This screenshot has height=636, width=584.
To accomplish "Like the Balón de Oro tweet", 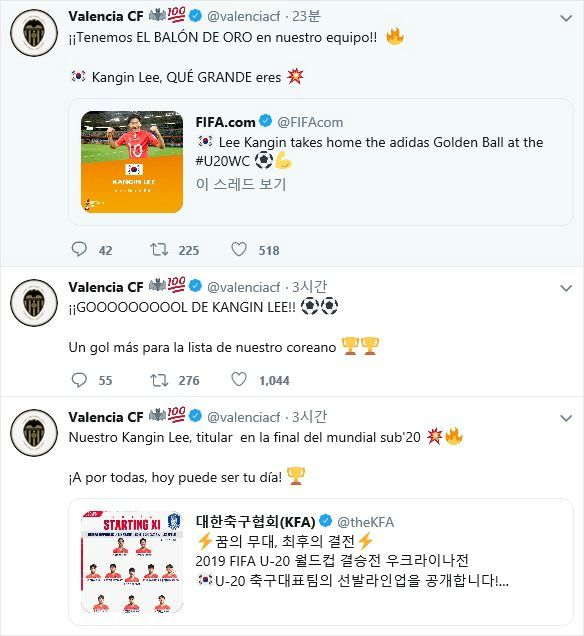I will [239, 249].
